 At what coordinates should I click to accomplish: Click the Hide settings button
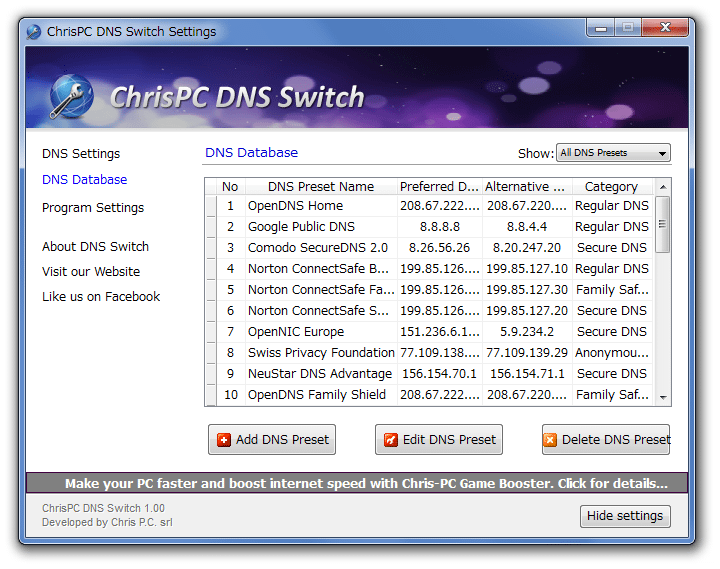coord(625,516)
